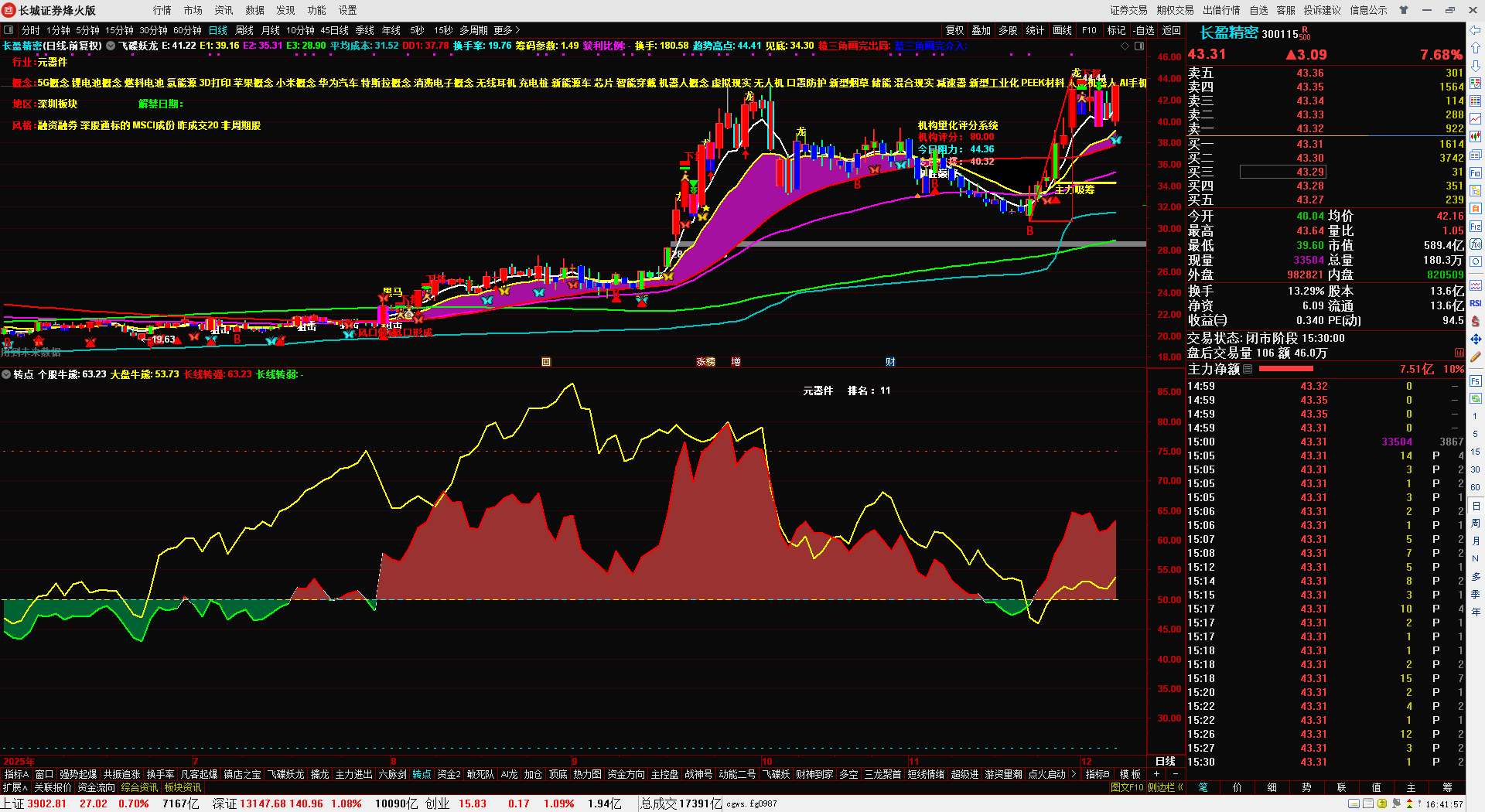Viewport: 1485px width, 812px height.
Task: Toggle the 标记 marker option
Action: click(1116, 30)
